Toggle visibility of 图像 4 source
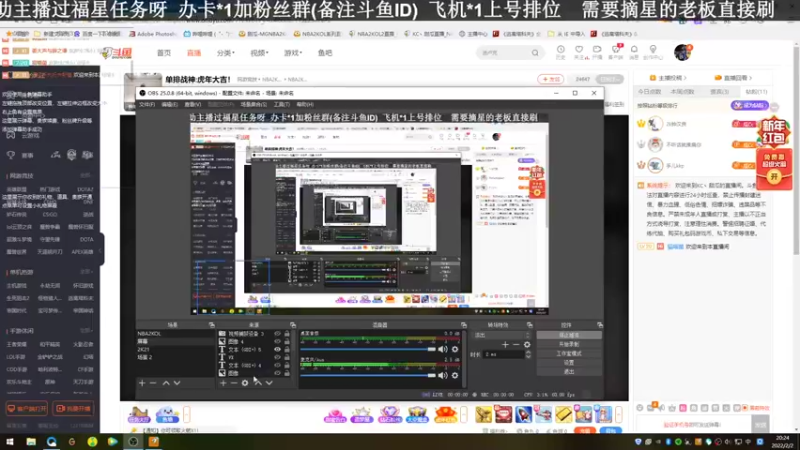Screen dimensions: 800x450 pyautogui.click(x=277, y=341)
